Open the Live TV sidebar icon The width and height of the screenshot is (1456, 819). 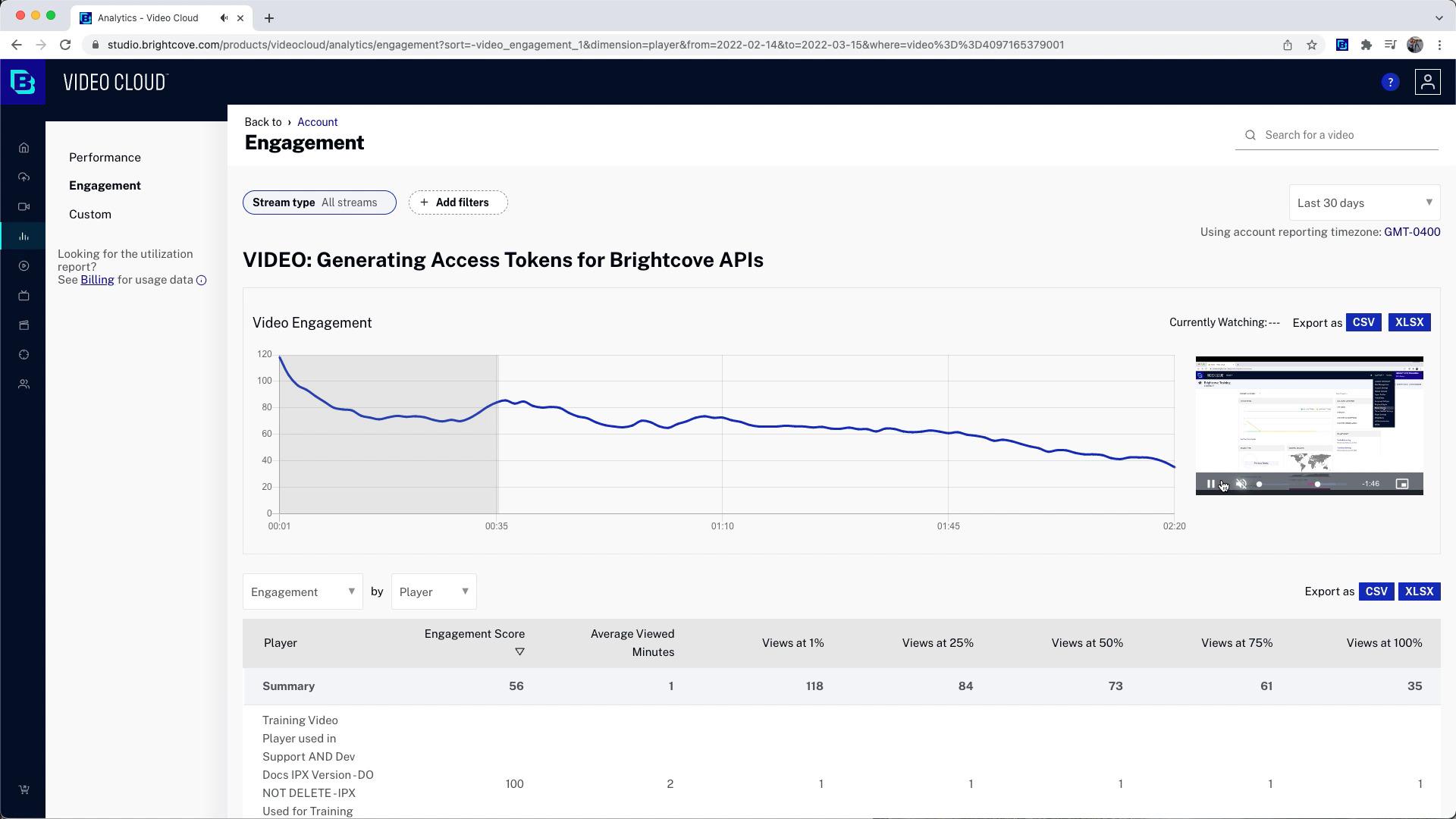coord(24,296)
